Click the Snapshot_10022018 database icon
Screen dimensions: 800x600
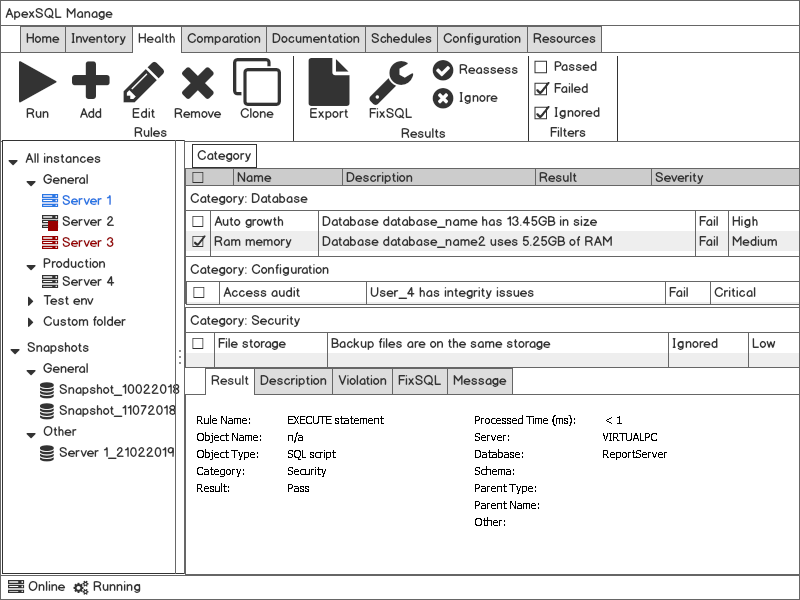pyautogui.click(x=47, y=390)
